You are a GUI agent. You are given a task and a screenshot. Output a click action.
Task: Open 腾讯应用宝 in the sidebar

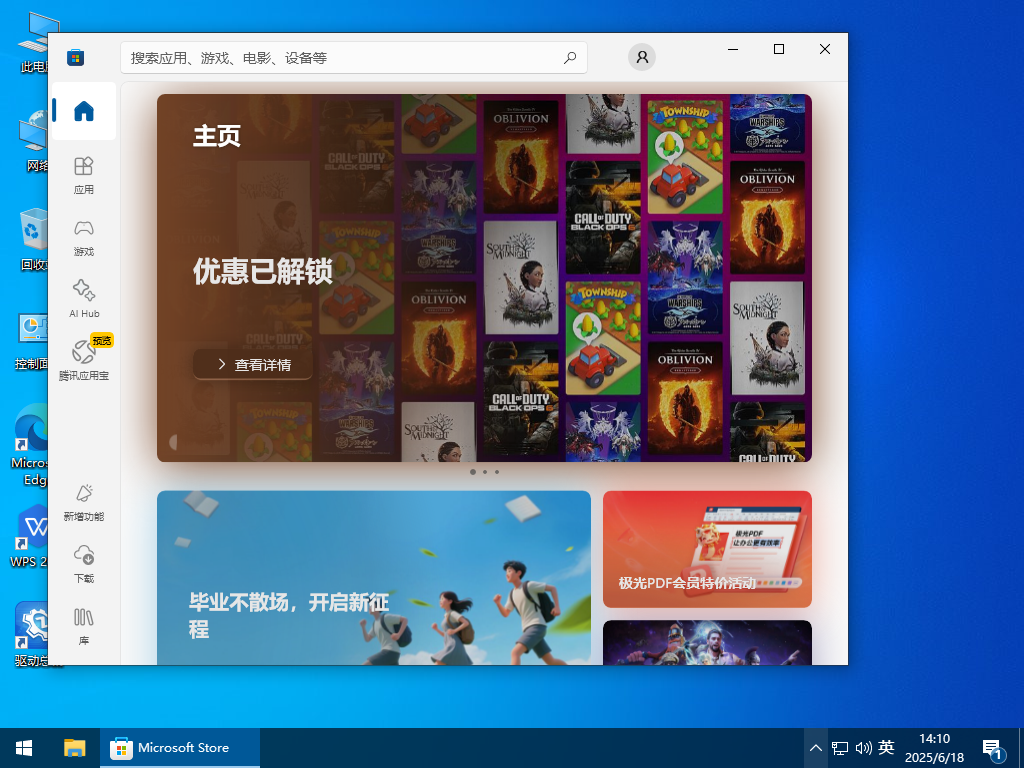point(84,360)
